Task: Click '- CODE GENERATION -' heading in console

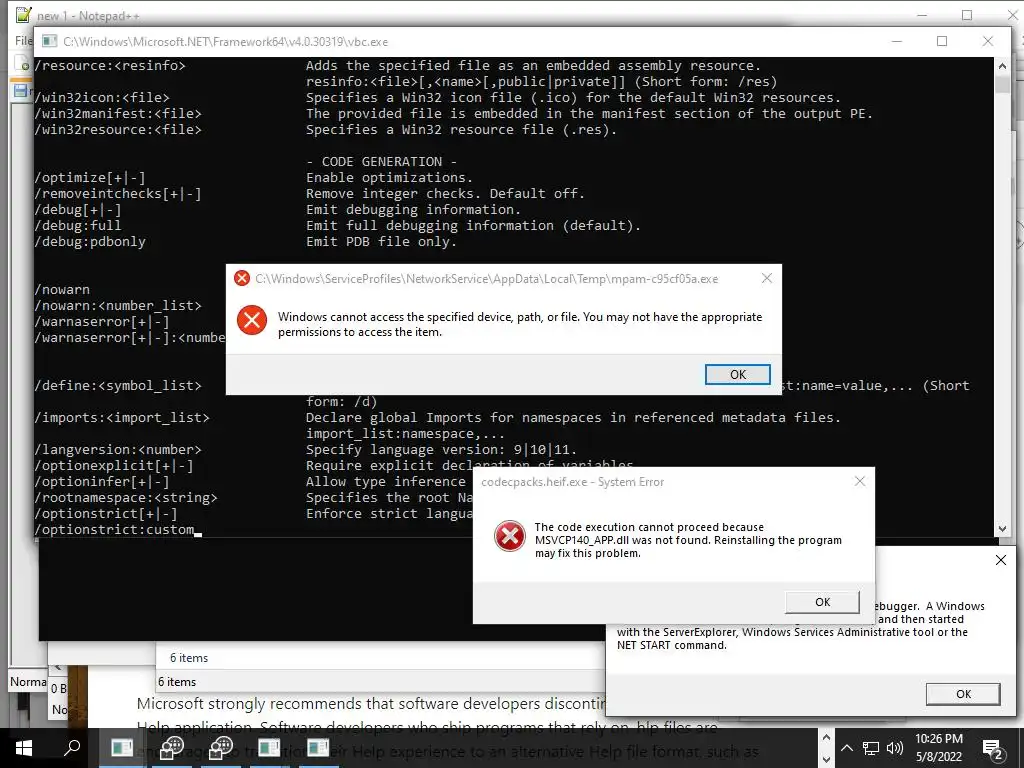Action: pyautogui.click(x=381, y=161)
